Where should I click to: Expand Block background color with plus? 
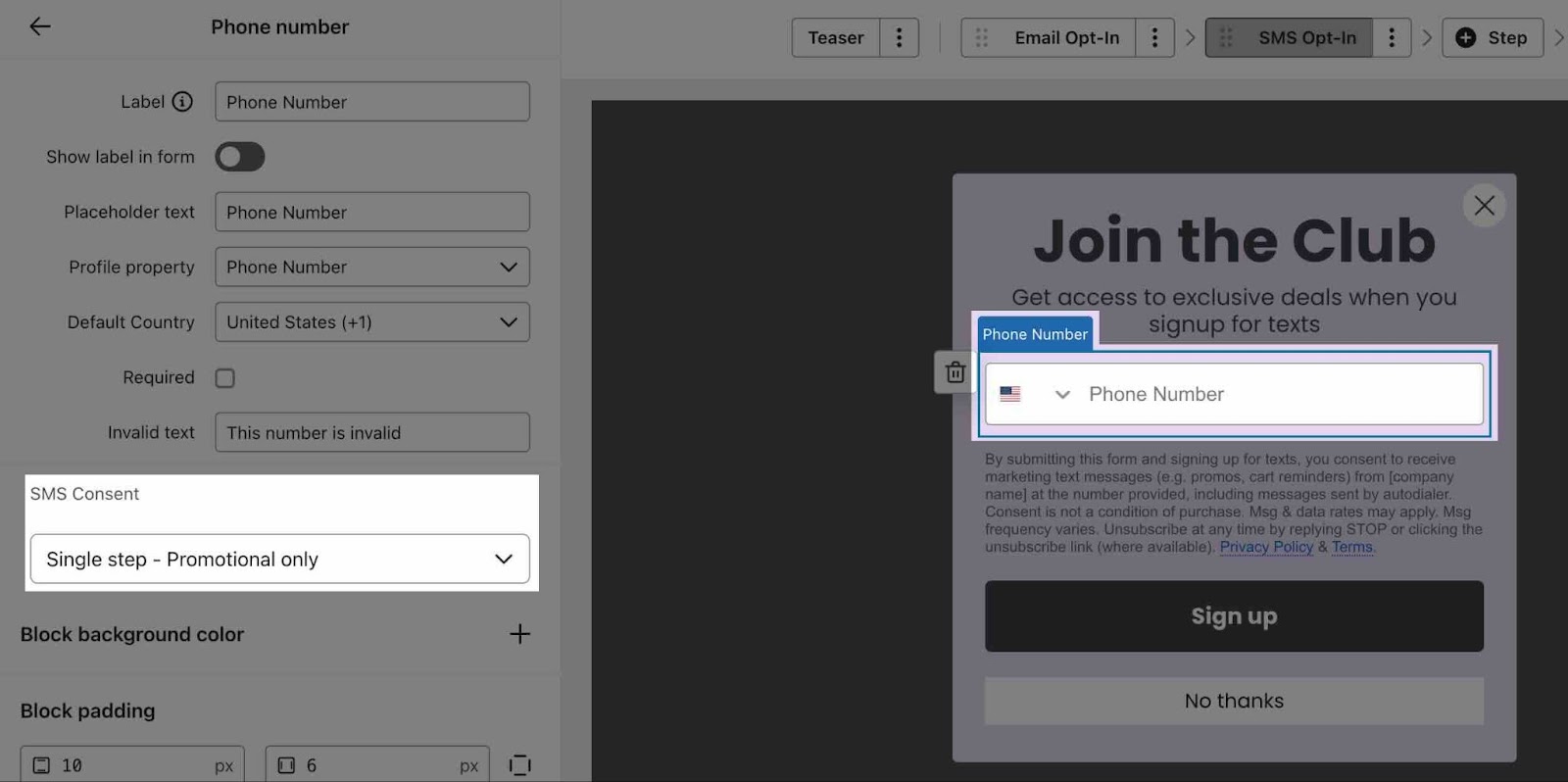pos(519,635)
